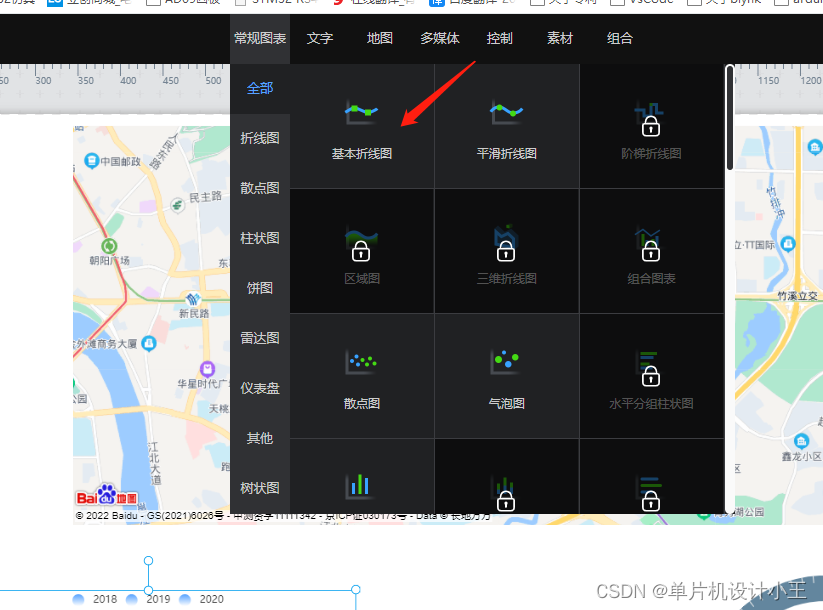This screenshot has width=823, height=610.
Task: Click the 鑫龙小区 marker on right map
Action: [x=801, y=440]
